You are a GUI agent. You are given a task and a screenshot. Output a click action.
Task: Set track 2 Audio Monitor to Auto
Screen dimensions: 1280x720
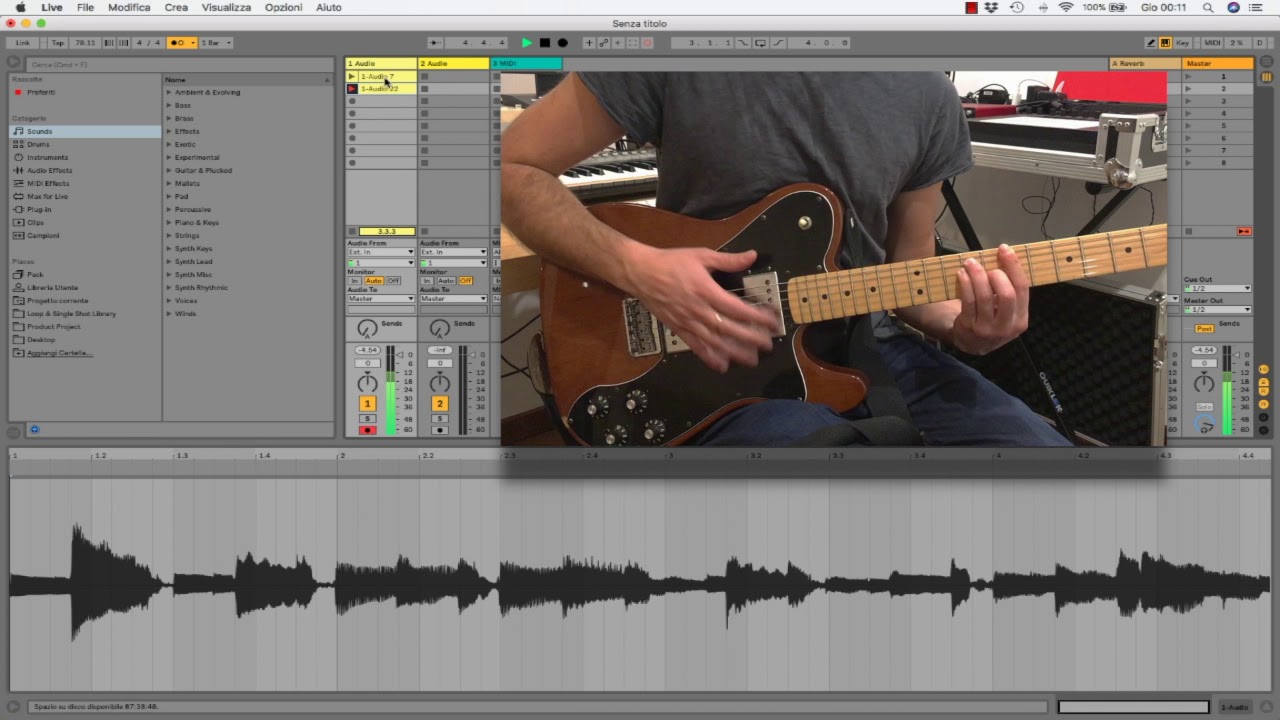(x=446, y=281)
